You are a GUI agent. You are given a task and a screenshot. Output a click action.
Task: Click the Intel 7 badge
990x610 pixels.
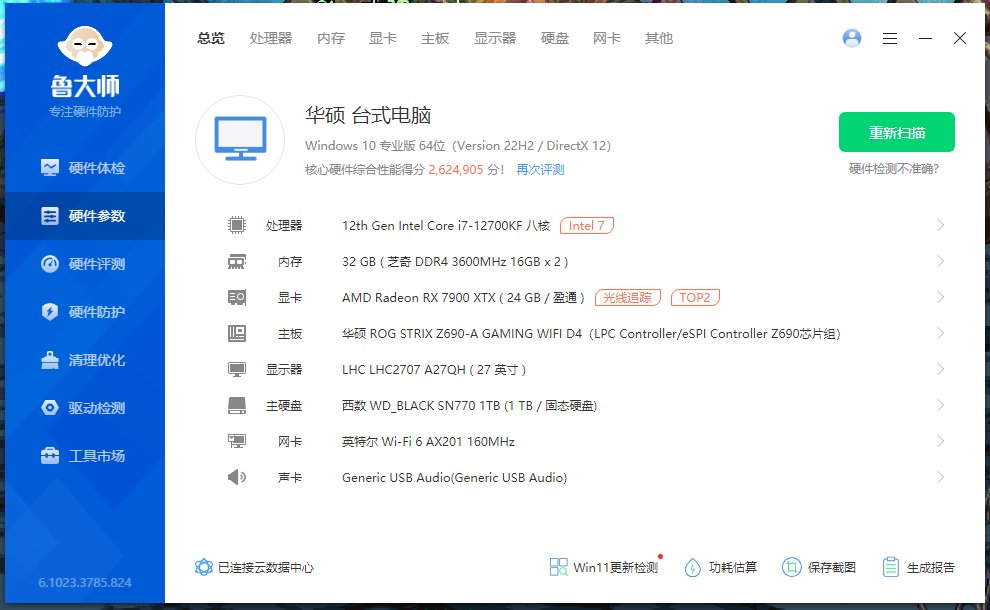587,225
